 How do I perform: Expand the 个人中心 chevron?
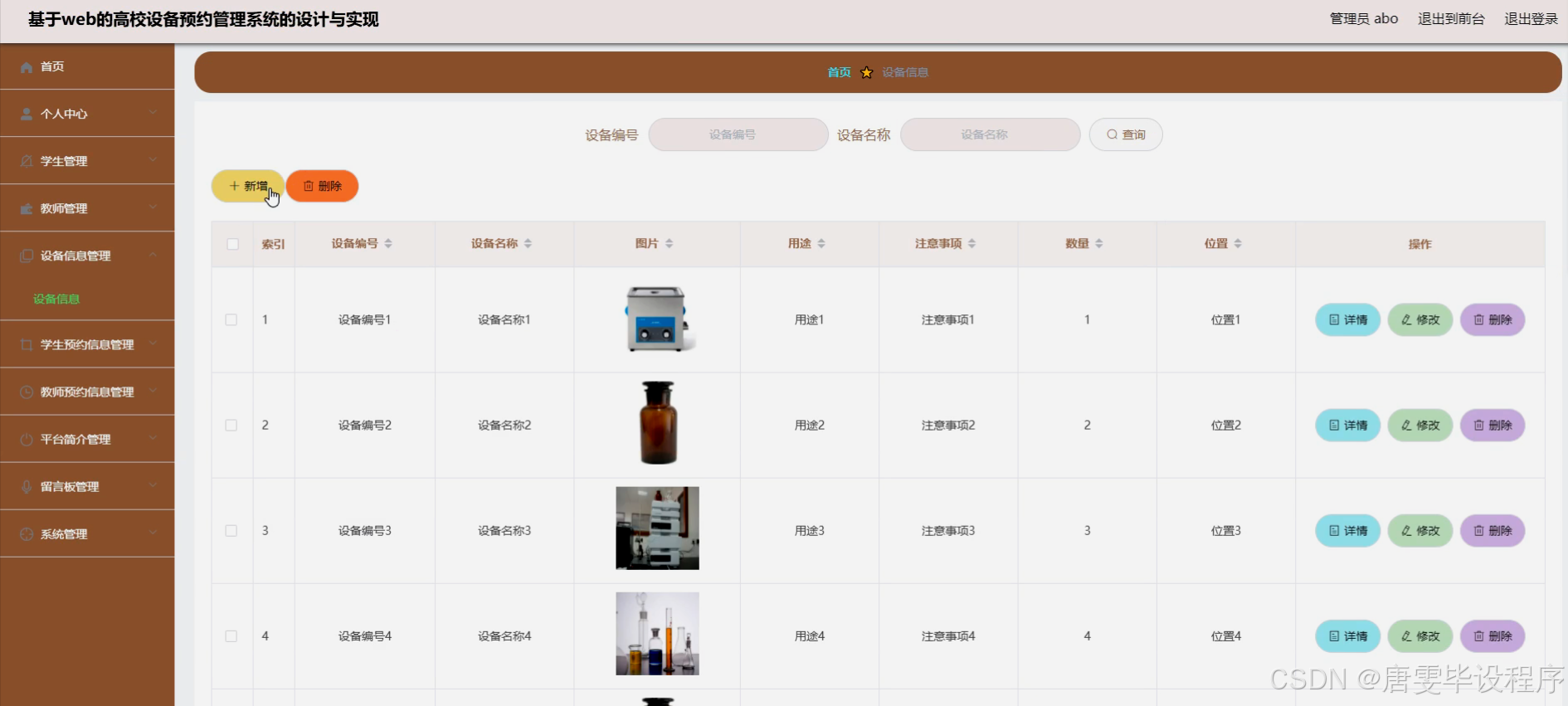[153, 113]
